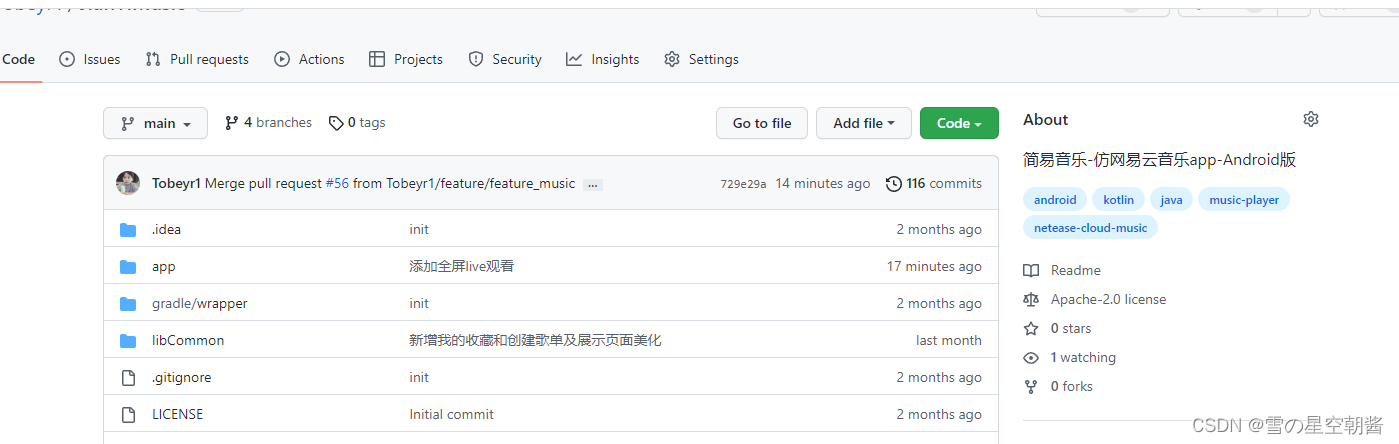Open the Actions tab

click(309, 60)
